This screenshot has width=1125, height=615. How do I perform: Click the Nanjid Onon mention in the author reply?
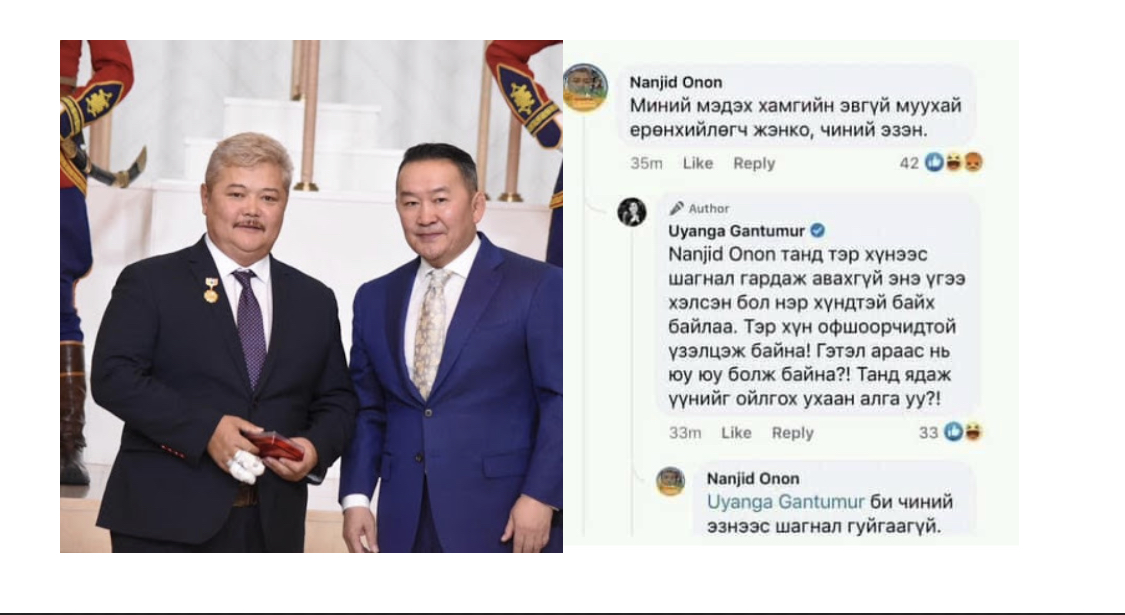click(x=722, y=255)
